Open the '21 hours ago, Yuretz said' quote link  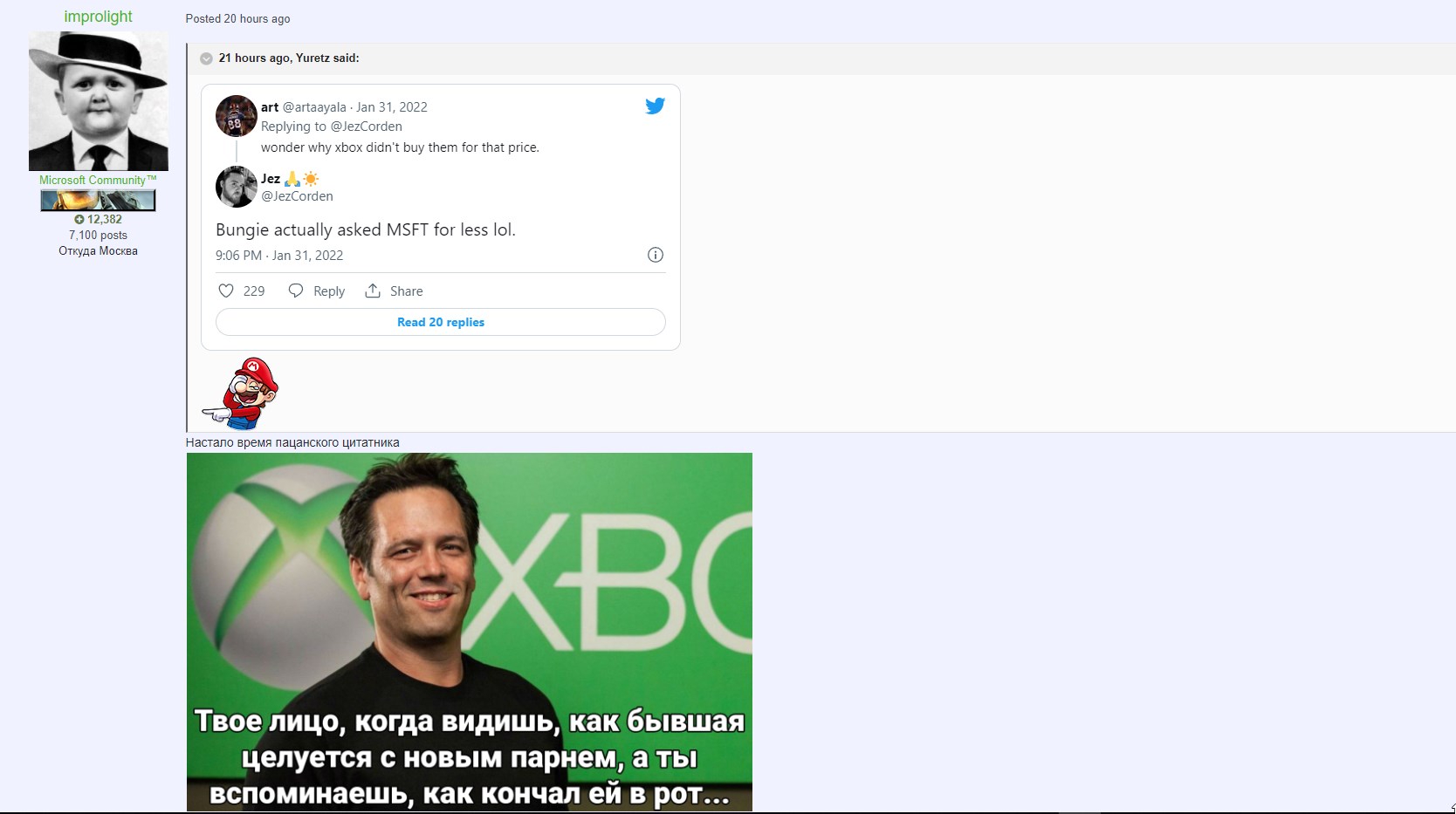(x=289, y=58)
